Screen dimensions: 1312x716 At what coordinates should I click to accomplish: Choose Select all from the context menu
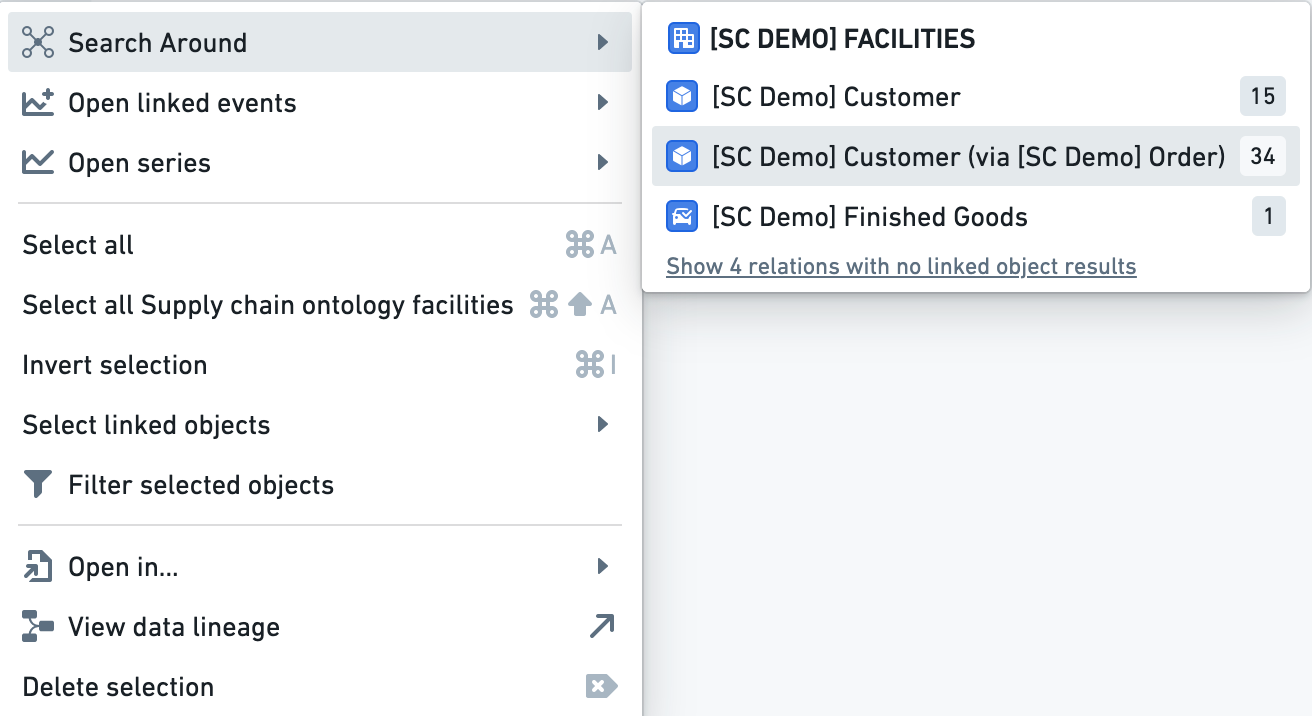click(x=320, y=245)
